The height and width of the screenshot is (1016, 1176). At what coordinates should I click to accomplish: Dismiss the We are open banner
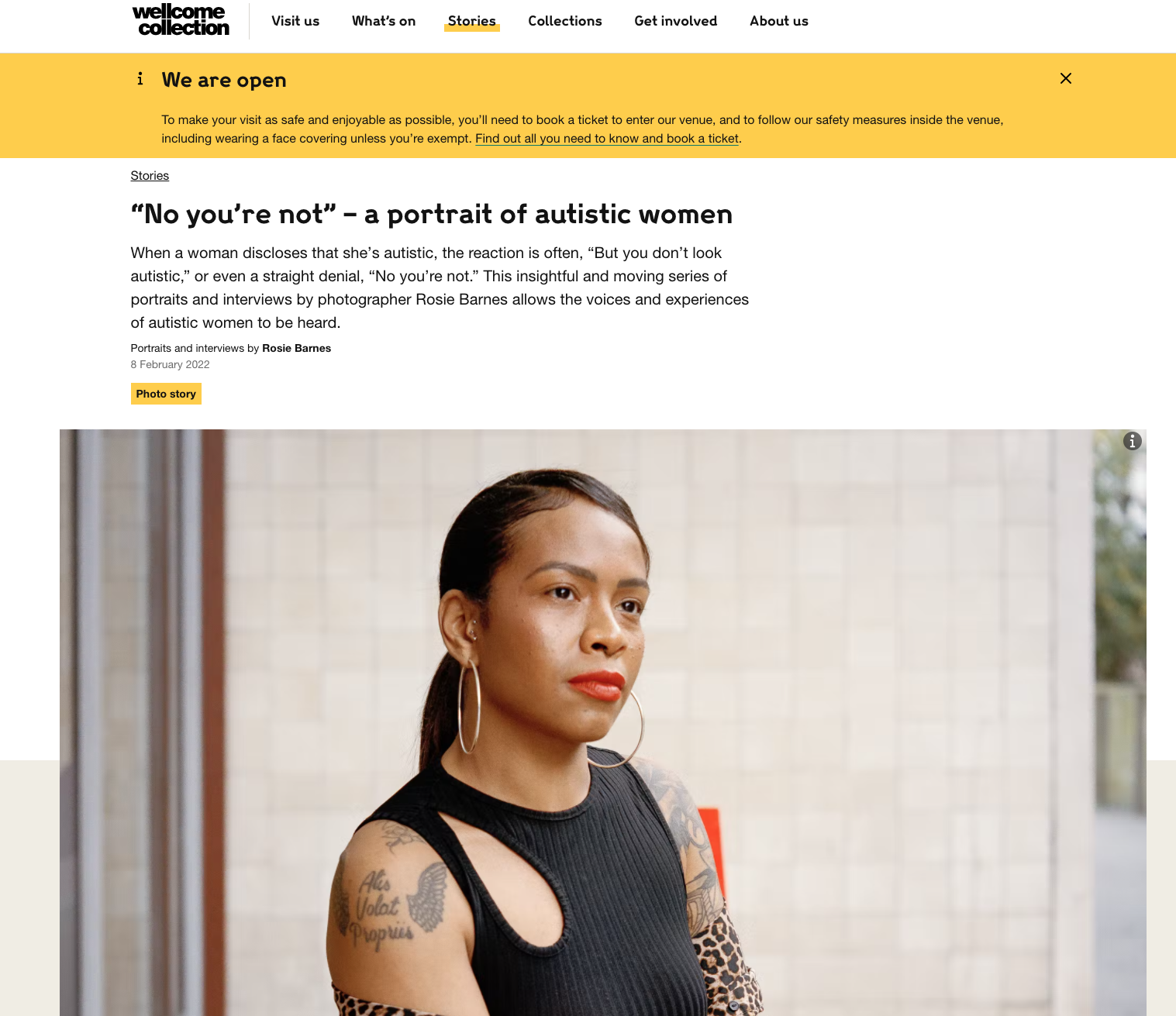click(x=1066, y=78)
